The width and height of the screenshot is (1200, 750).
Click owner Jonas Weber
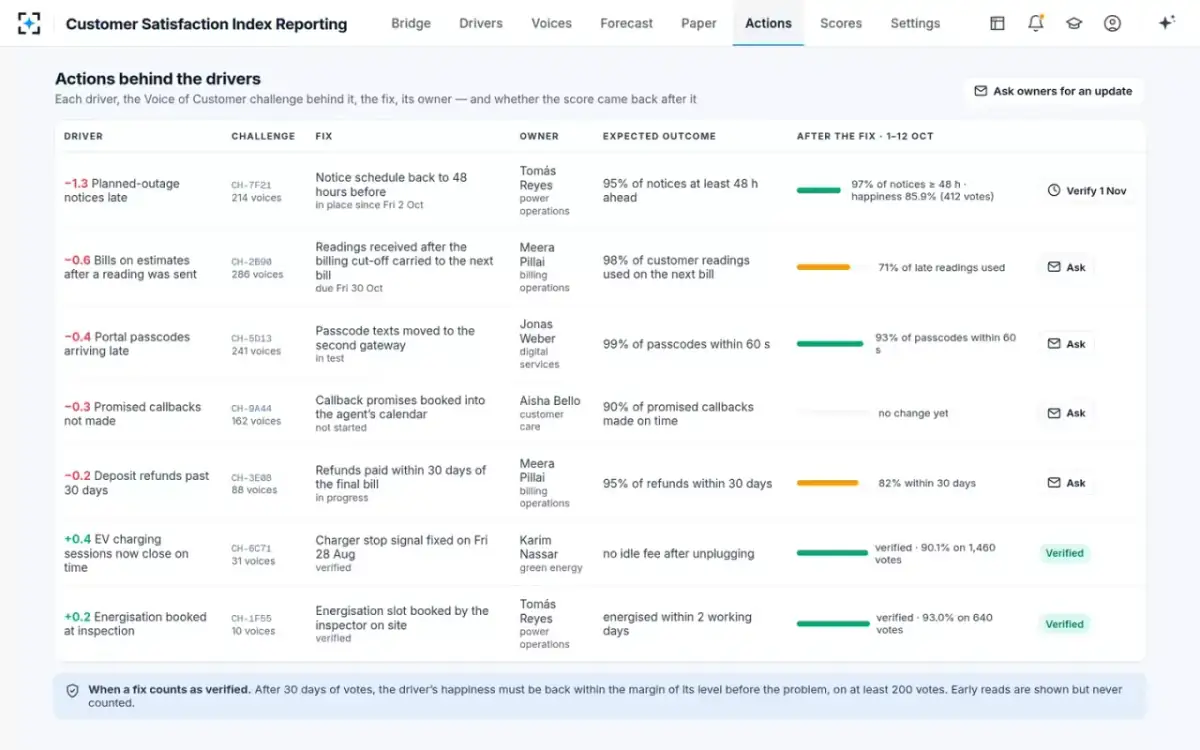539,331
